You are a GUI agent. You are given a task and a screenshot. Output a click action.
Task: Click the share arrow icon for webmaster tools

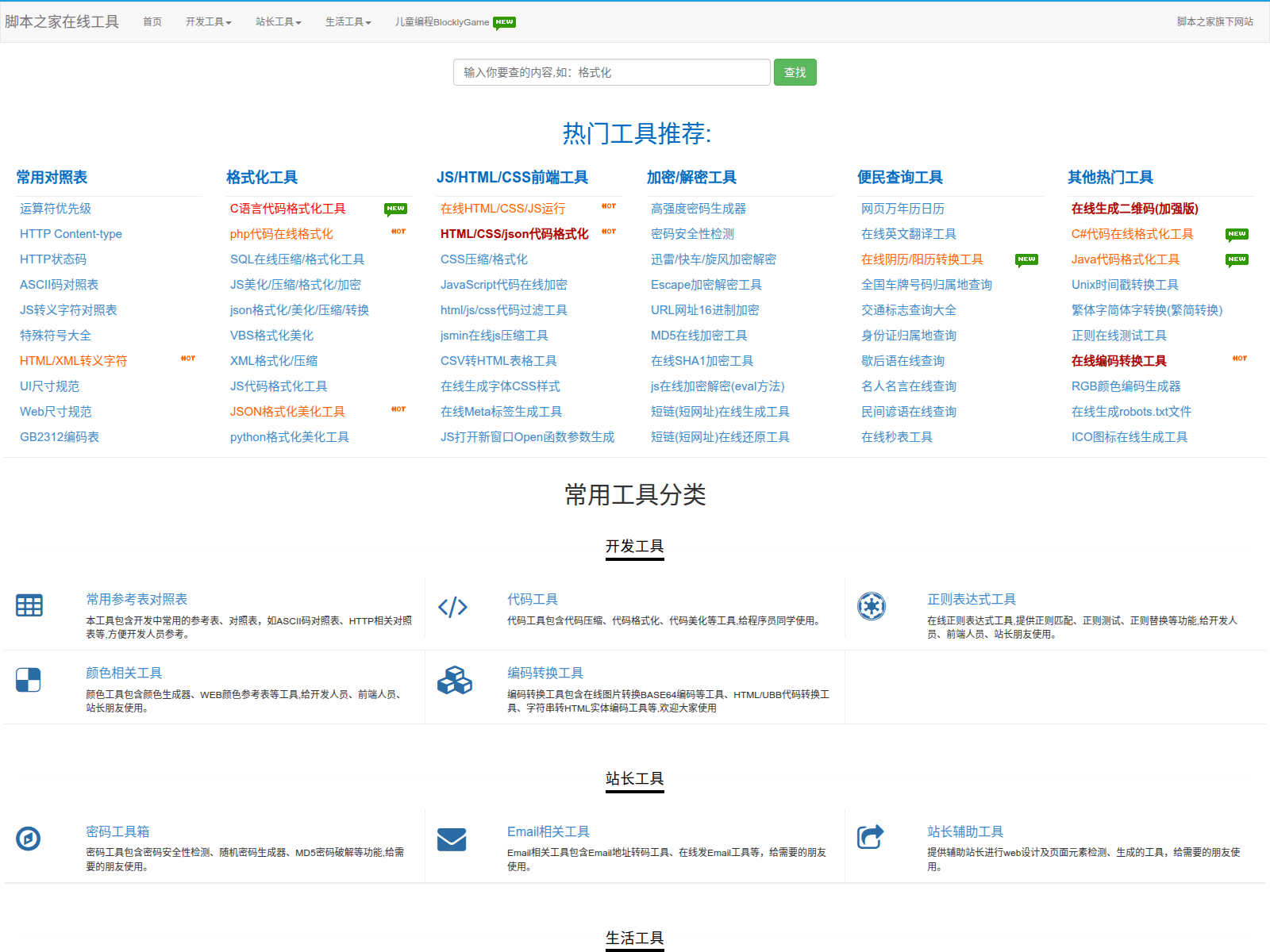tap(871, 837)
